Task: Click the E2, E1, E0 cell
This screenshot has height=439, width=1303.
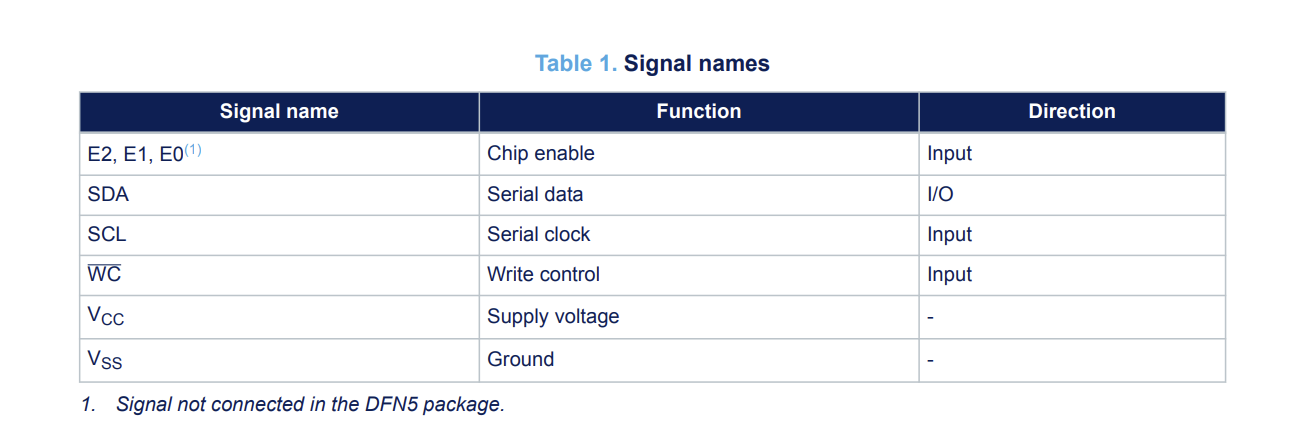Action: coord(279,153)
